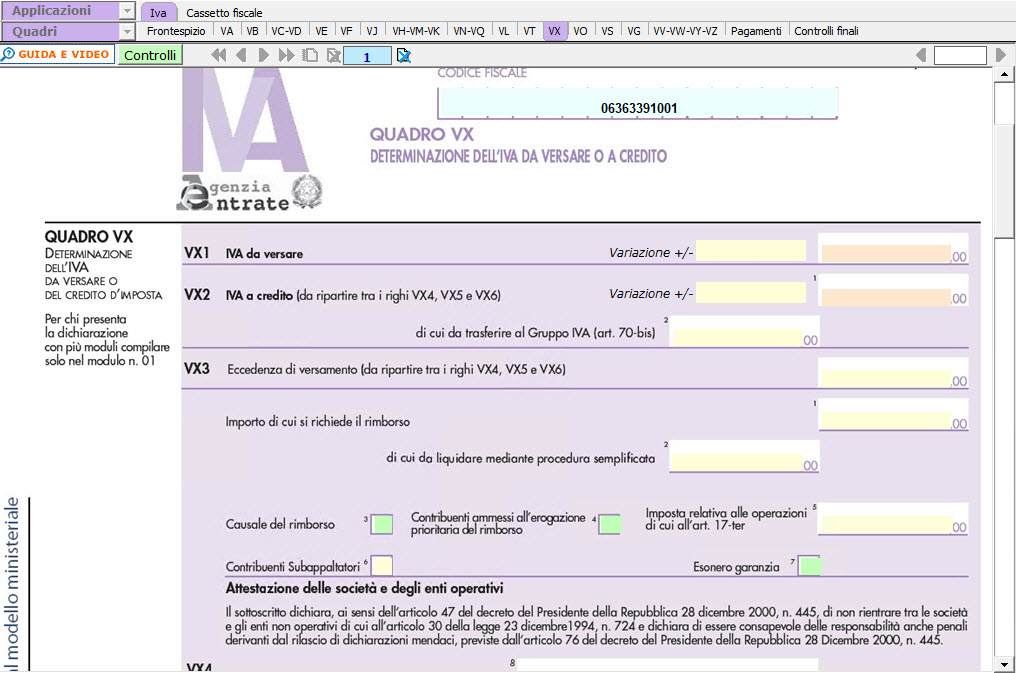Open the Applicazioni dropdown arrow
Screen dimensions: 1016x673
[x=127, y=11]
